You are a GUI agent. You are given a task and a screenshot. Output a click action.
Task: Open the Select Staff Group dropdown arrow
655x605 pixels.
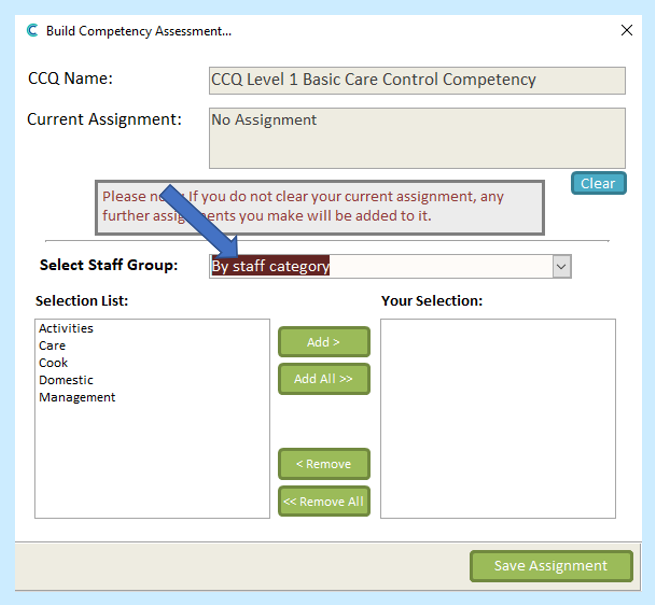[561, 266]
